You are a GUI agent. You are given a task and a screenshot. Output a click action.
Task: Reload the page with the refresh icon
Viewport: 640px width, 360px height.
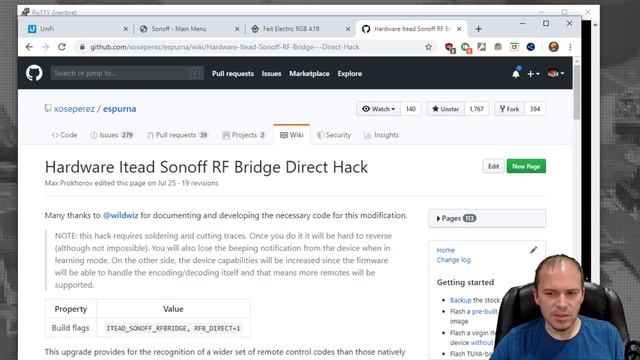(62, 47)
